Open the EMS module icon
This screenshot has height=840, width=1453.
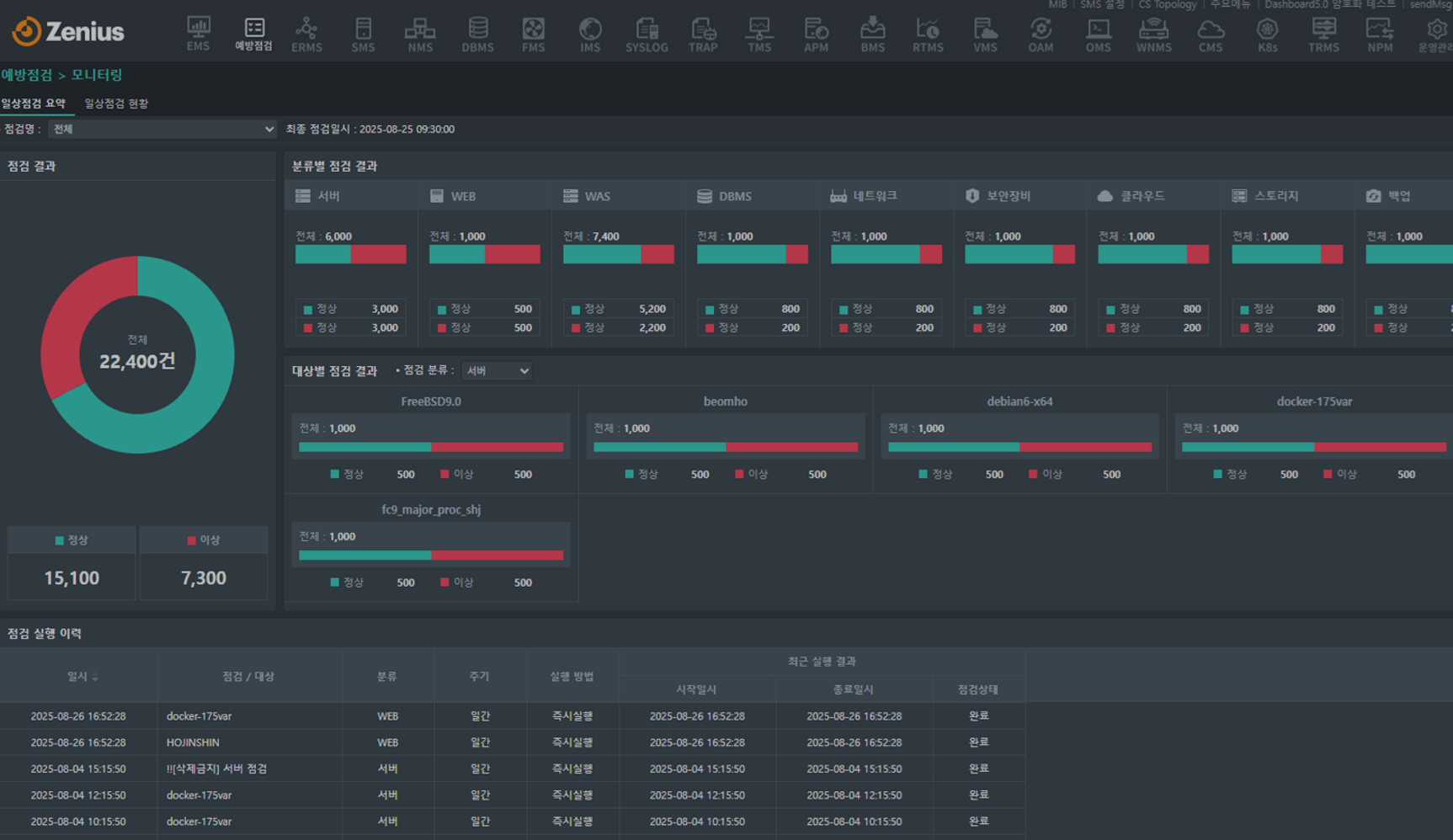(x=198, y=34)
